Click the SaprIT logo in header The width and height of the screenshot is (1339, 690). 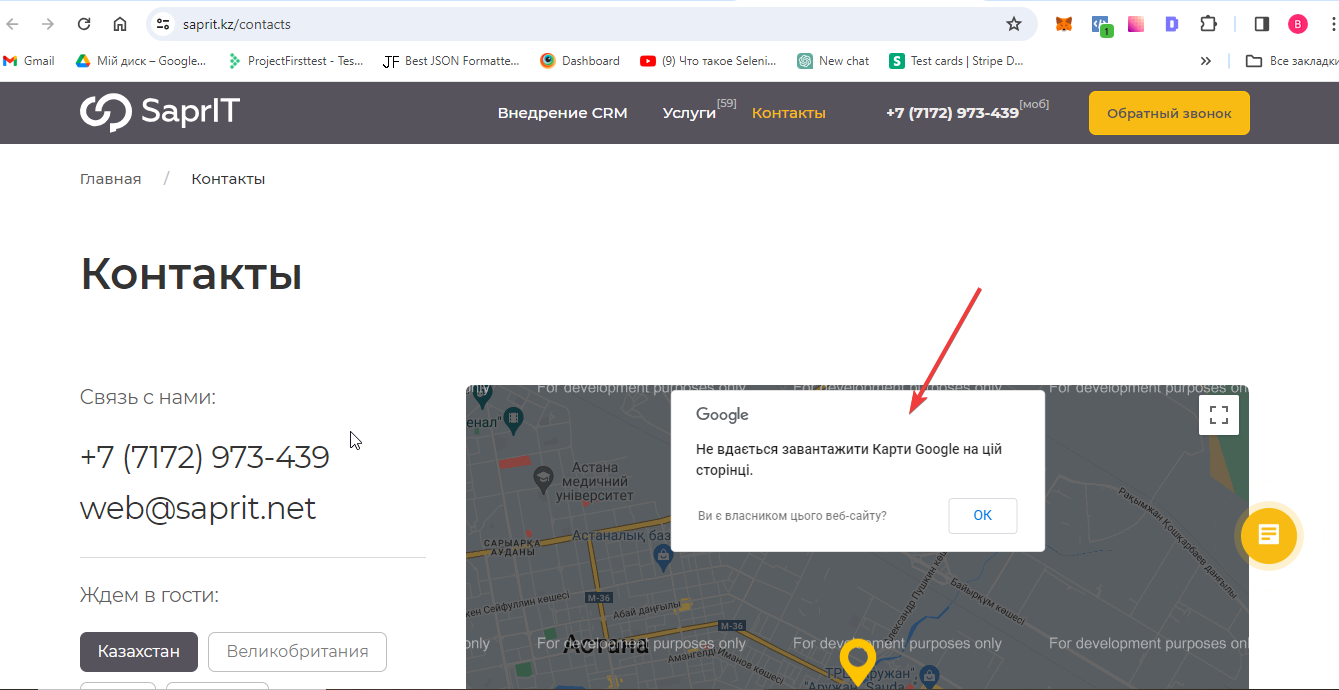coord(160,112)
